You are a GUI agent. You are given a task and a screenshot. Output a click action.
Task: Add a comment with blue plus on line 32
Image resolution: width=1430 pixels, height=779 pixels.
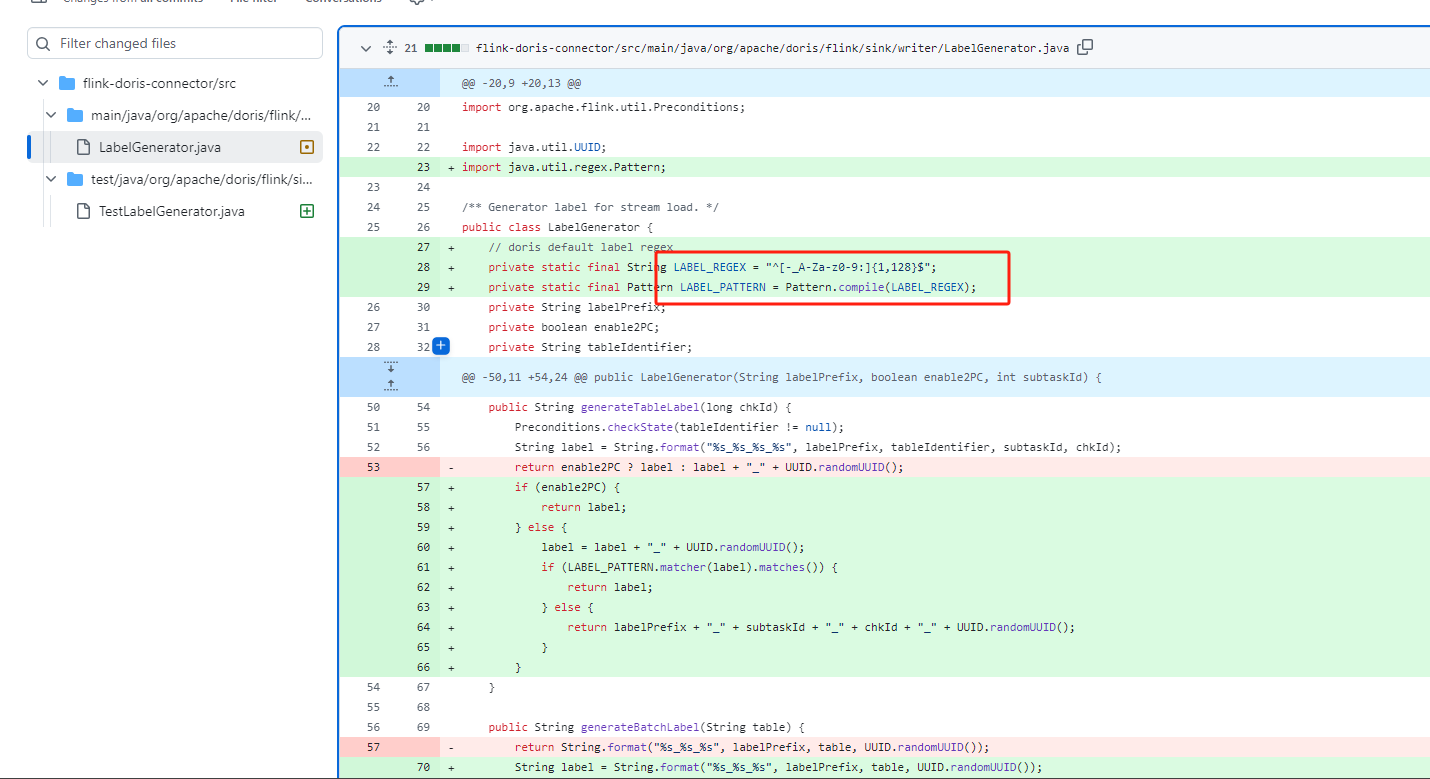(x=440, y=347)
